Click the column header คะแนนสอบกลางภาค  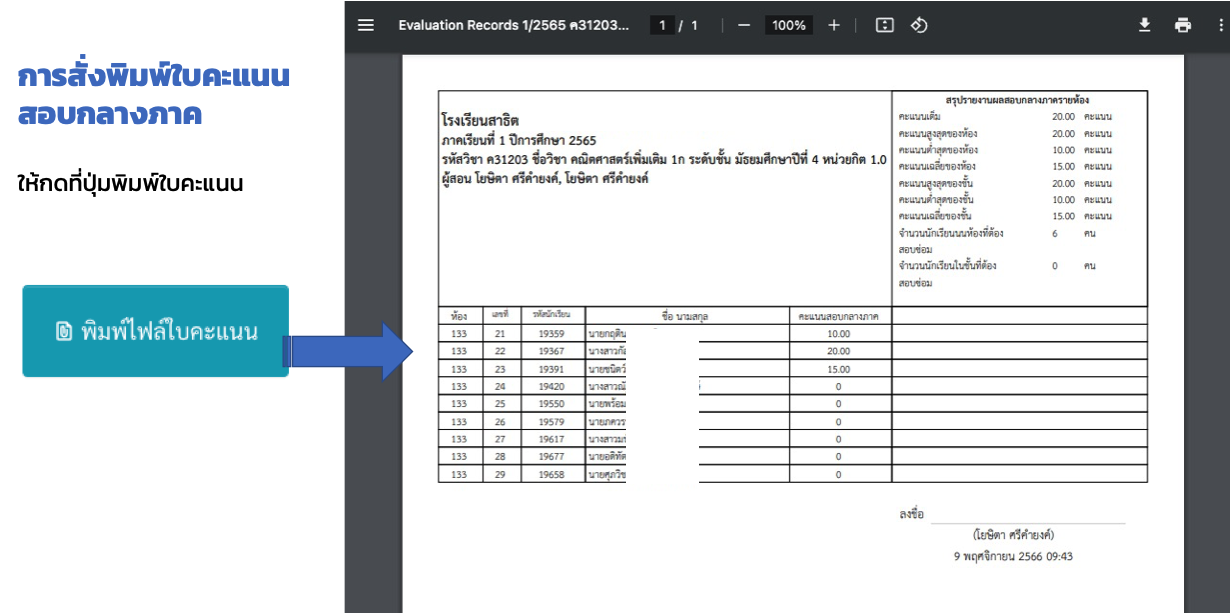tap(838, 316)
